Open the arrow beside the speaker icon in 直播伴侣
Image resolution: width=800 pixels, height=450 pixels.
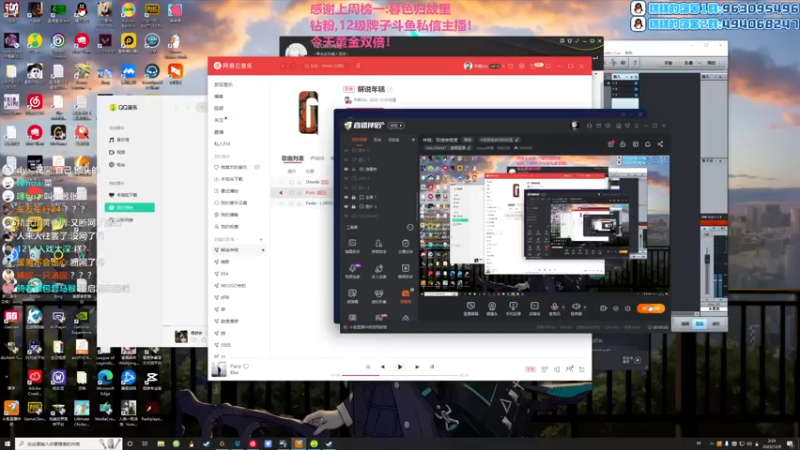pyautogui.click(x=585, y=307)
